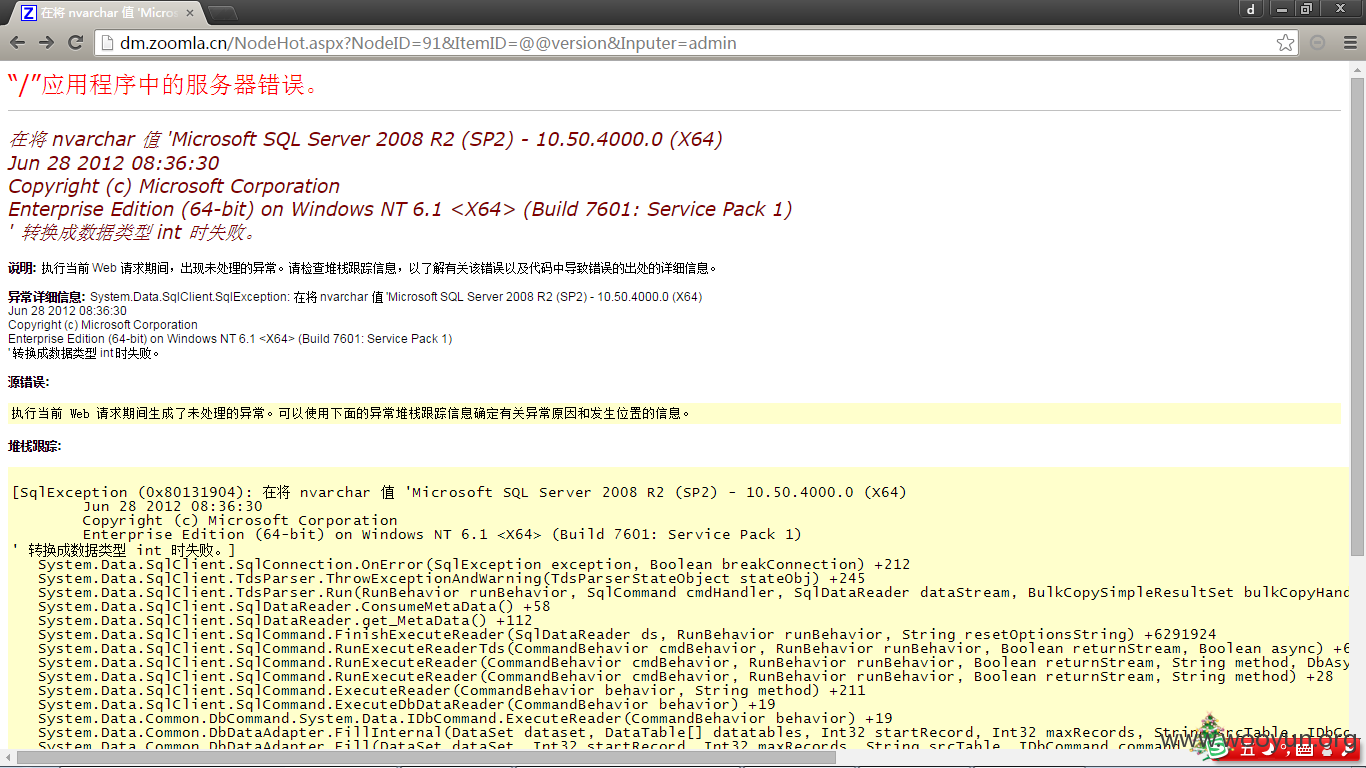1366x768 pixels.
Task: Go forward to the next page
Action: pos(46,43)
